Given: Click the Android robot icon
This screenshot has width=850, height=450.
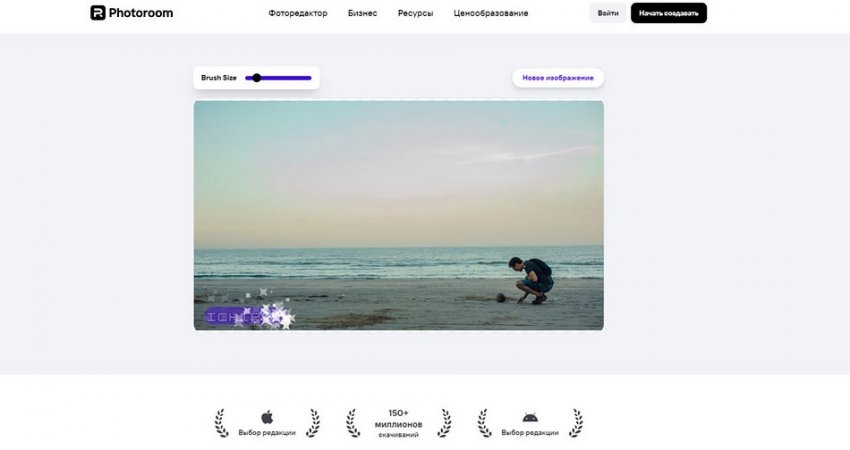Looking at the screenshot, I should click(530, 417).
